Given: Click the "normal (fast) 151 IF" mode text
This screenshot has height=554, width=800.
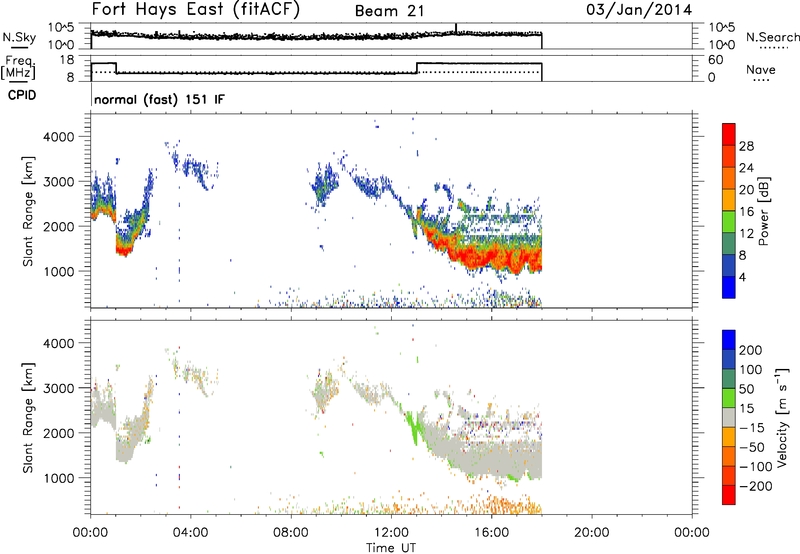Looking at the screenshot, I should [160, 99].
